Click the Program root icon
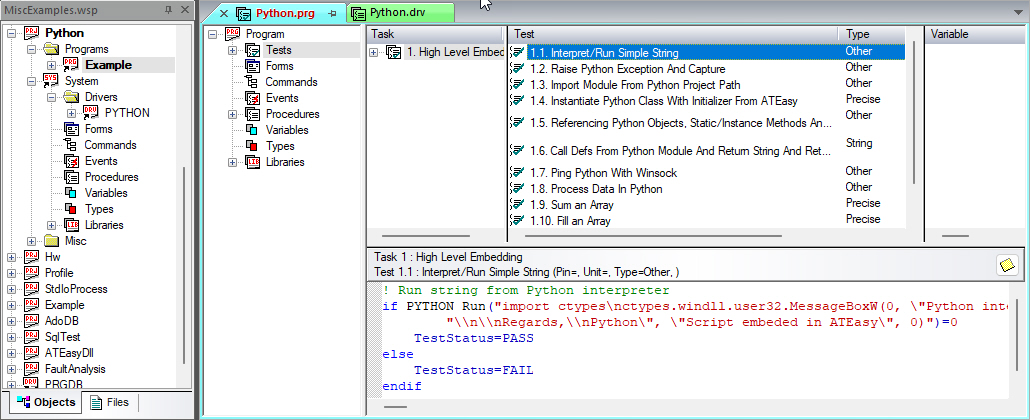 [x=233, y=34]
